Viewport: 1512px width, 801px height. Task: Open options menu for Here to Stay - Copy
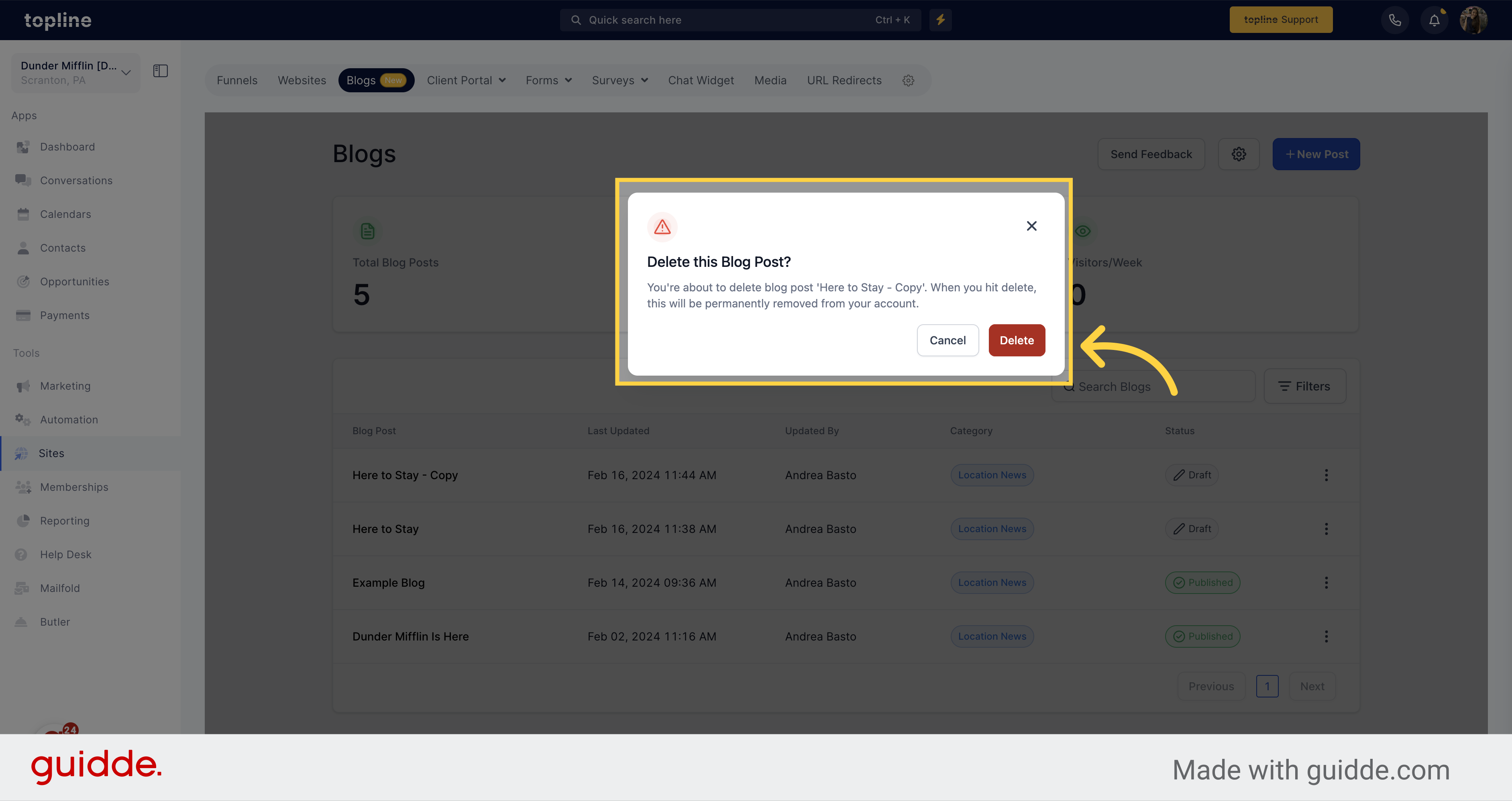coord(1326,475)
